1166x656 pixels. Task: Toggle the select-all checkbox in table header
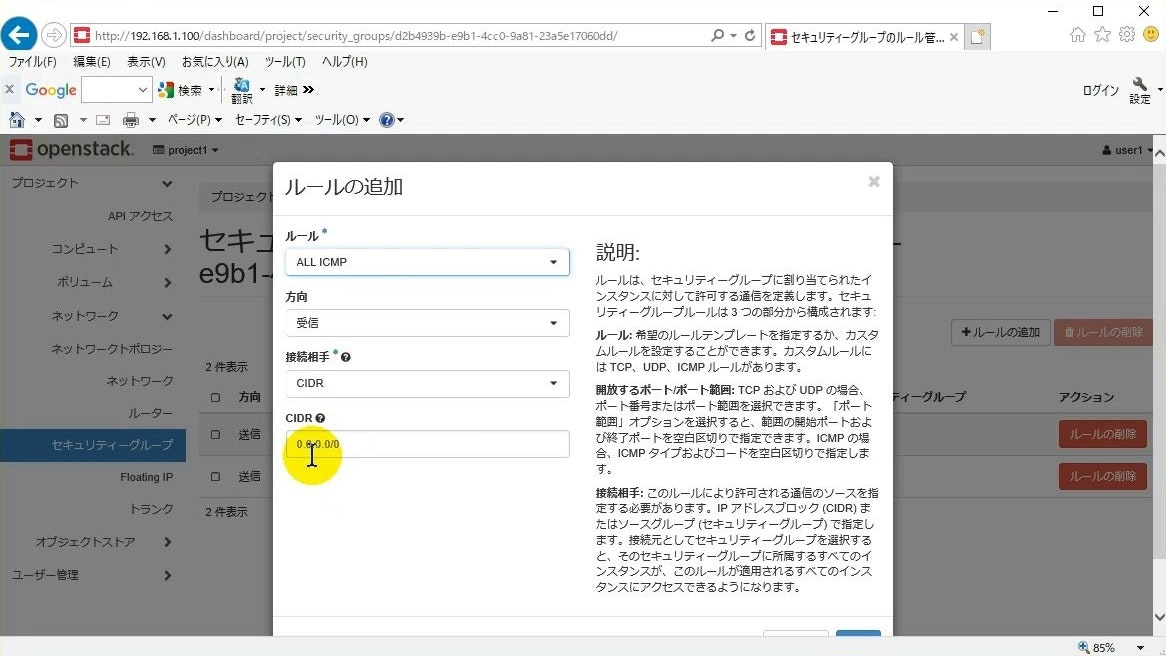pyautogui.click(x=216, y=397)
